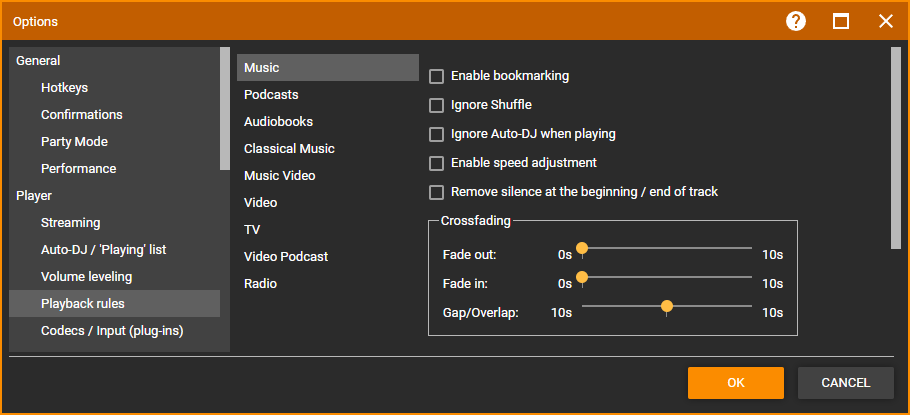
Task: Choose Classical Music from the list
Action: (x=289, y=149)
